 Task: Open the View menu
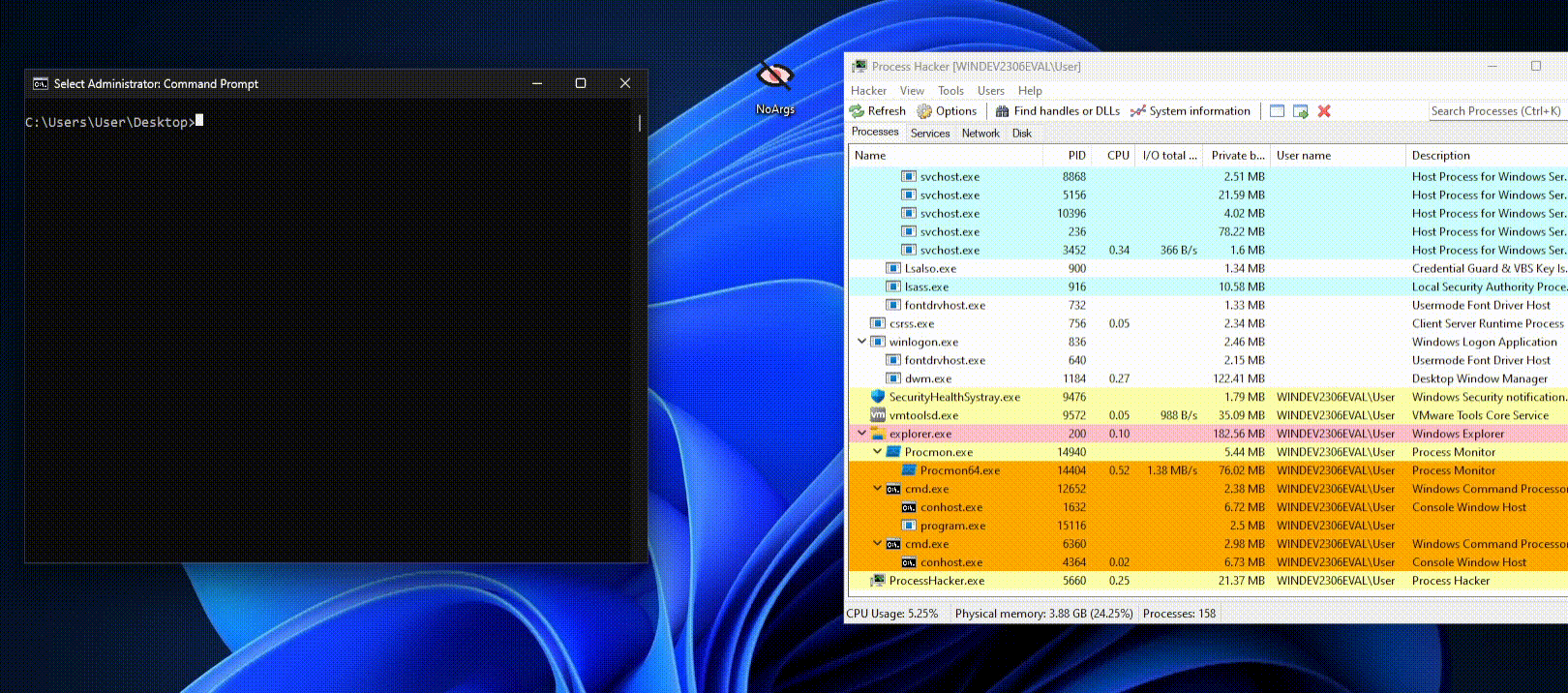click(912, 91)
